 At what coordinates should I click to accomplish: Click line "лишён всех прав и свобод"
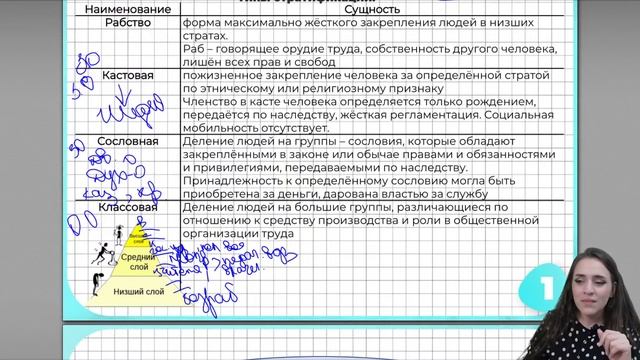[259, 62]
